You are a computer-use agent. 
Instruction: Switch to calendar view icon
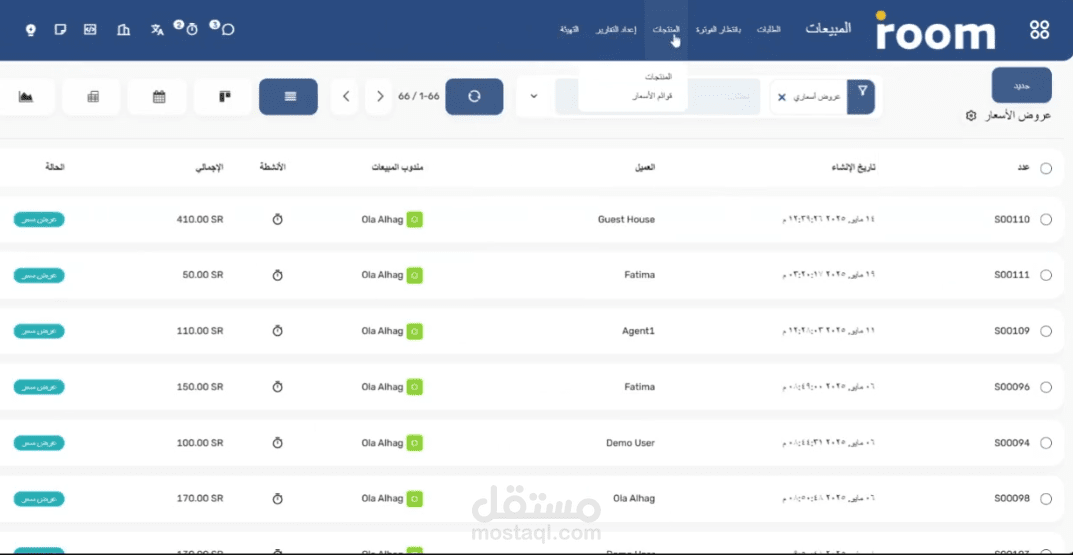coord(159,96)
